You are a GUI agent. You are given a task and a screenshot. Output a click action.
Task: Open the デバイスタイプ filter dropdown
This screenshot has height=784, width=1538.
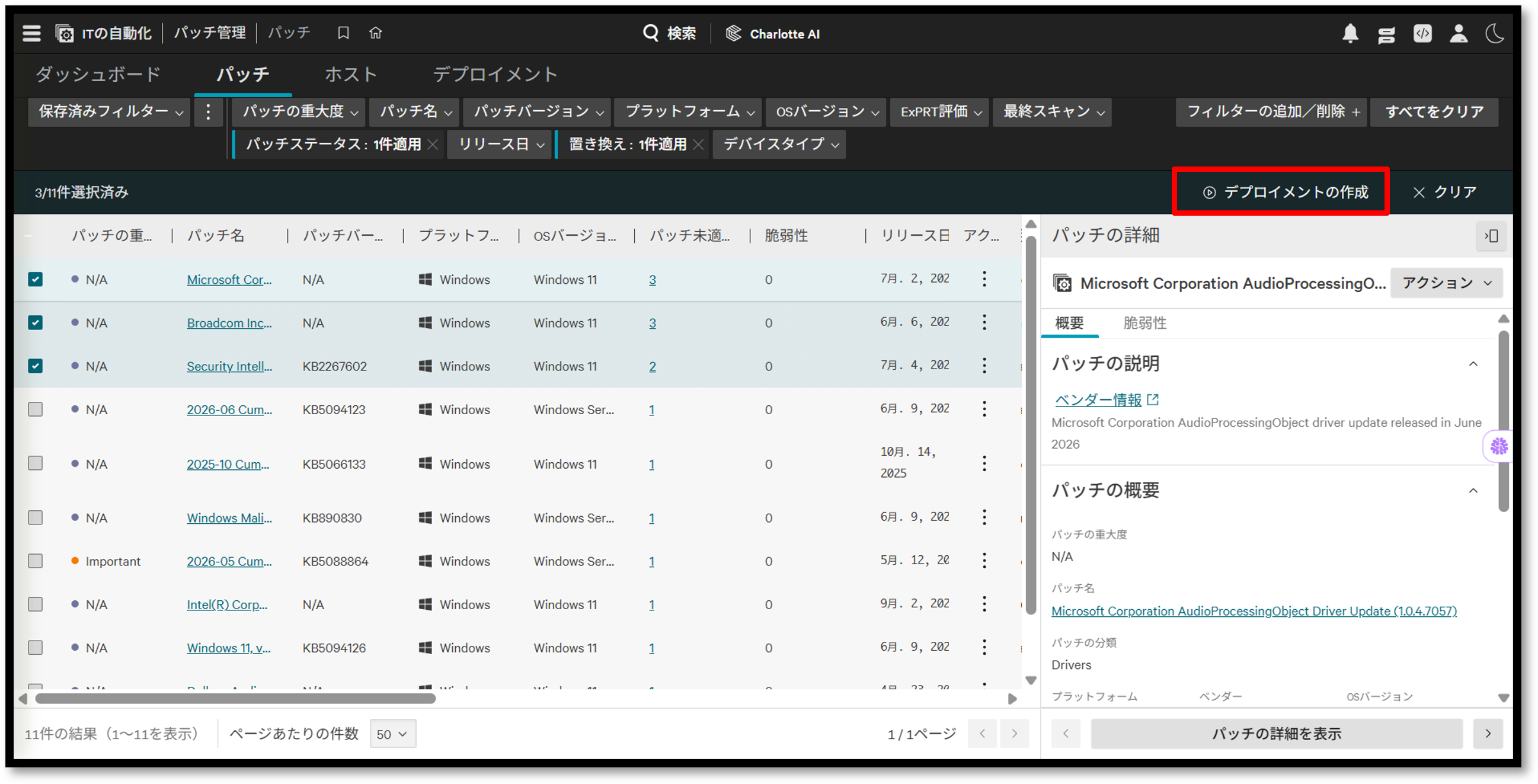[x=779, y=145]
